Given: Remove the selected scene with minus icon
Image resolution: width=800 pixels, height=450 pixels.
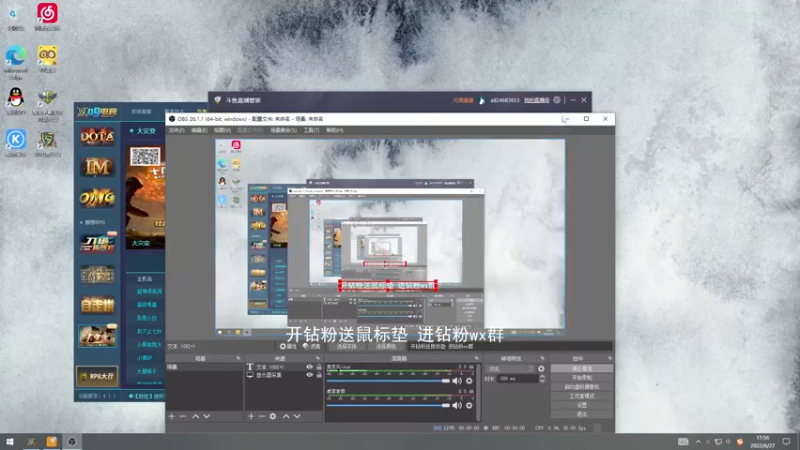Looking at the screenshot, I should click(183, 416).
